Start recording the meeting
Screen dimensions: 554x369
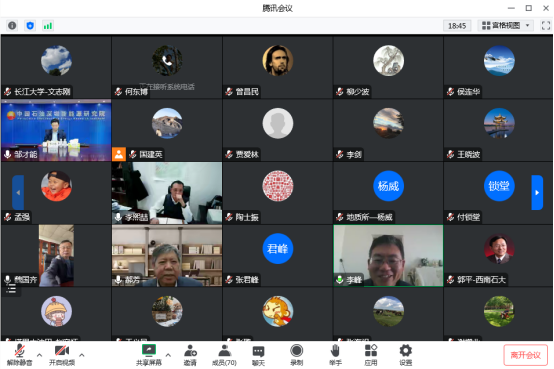click(296, 355)
